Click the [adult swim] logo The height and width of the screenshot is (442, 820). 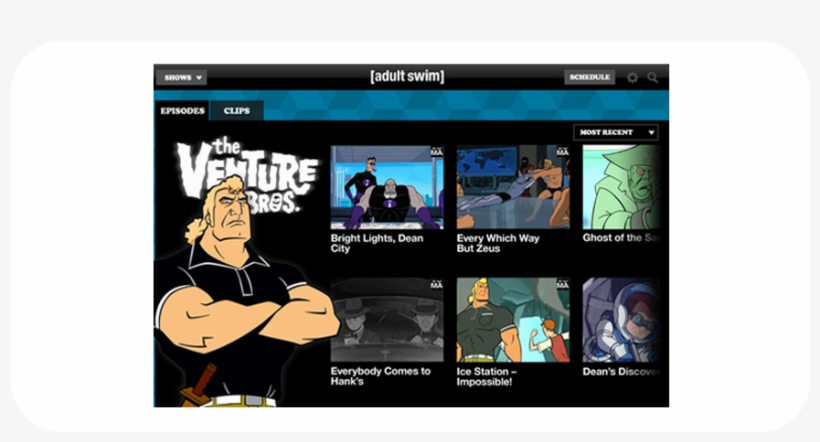[407, 76]
